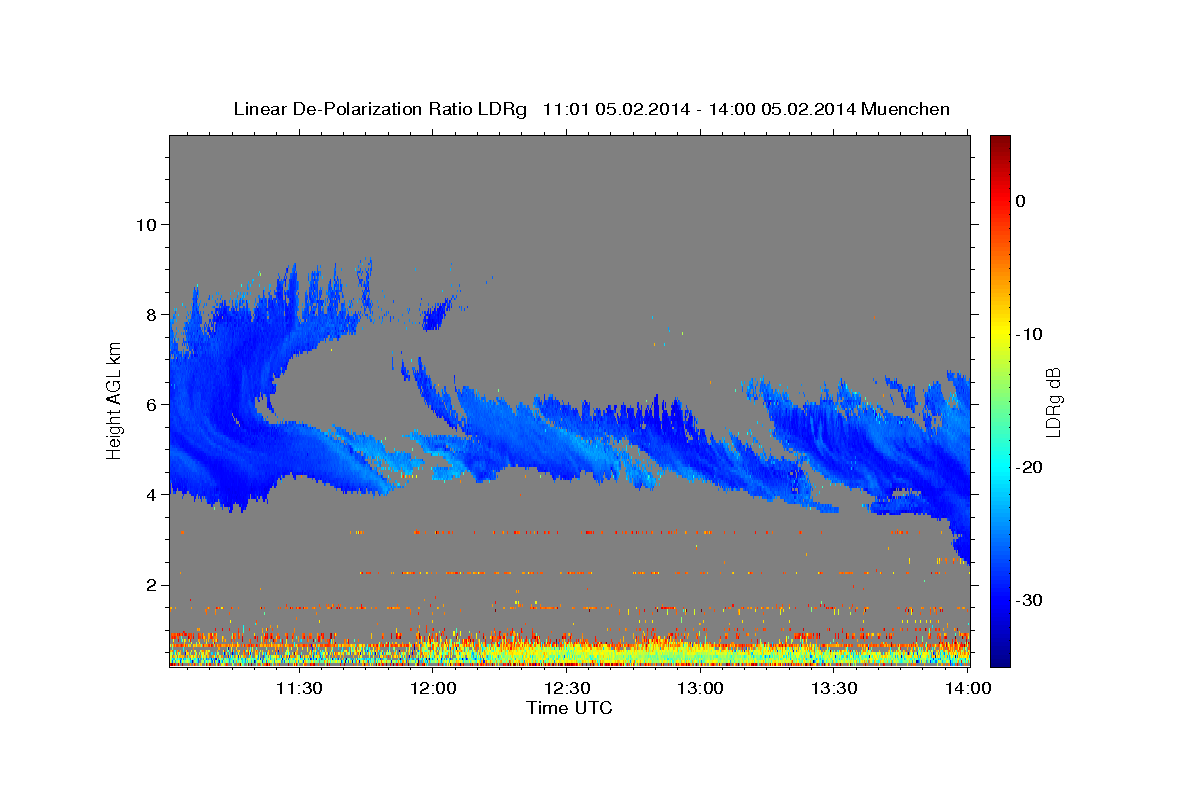
Task: Click the 13:00 time tick label
Action: tap(700, 688)
